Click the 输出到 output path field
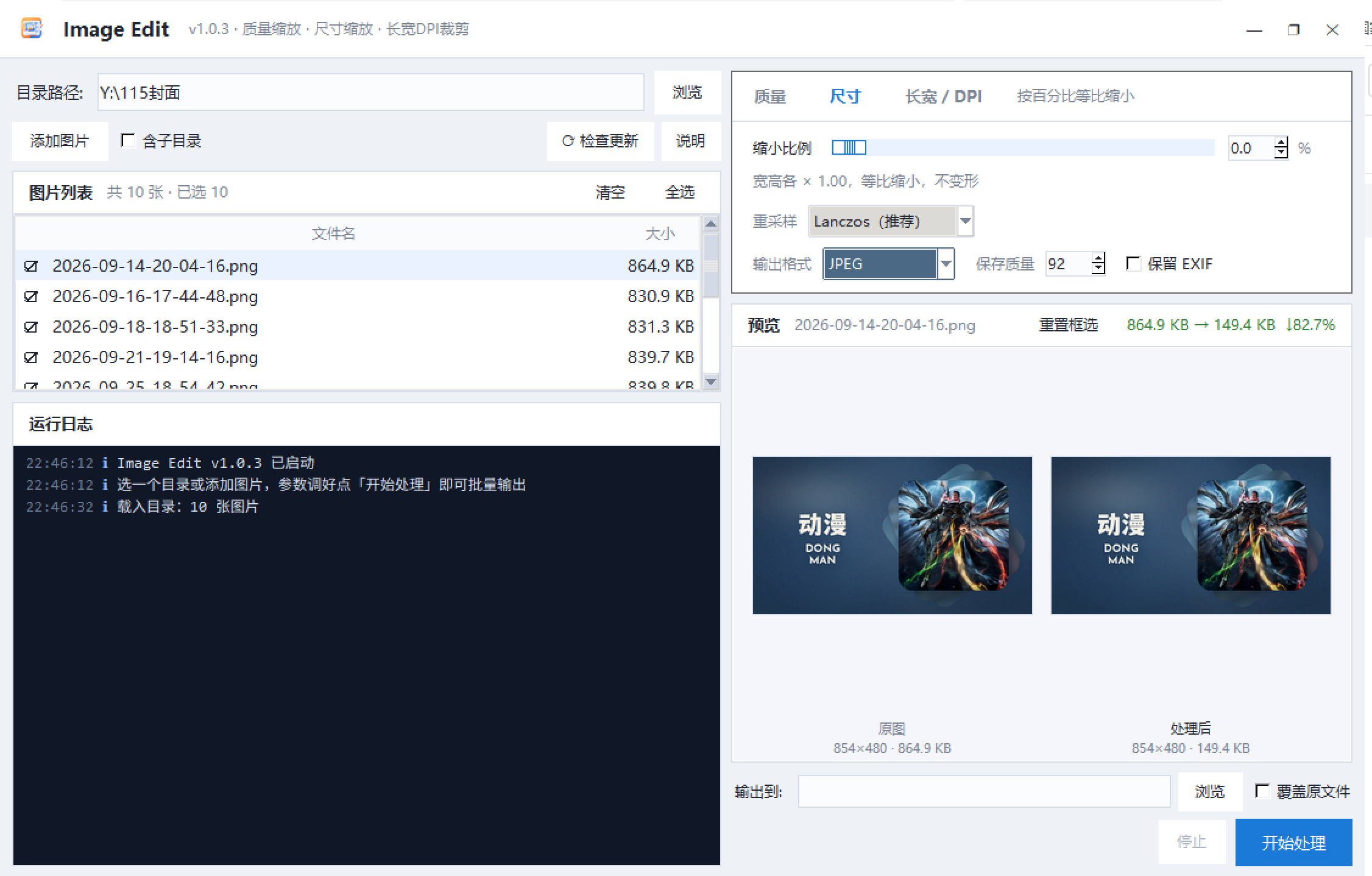 984,791
